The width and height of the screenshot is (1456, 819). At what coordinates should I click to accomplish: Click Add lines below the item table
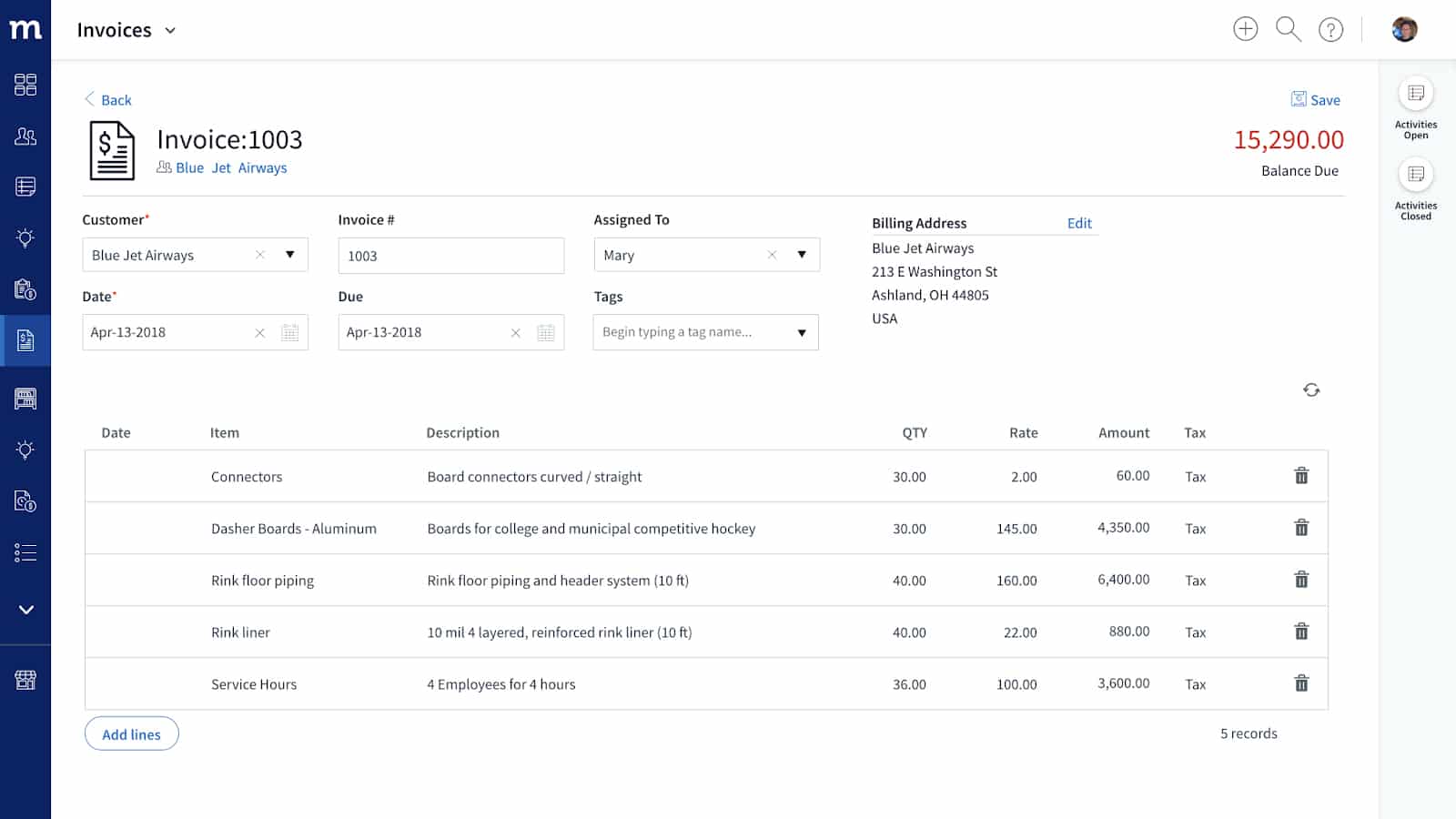click(x=131, y=733)
